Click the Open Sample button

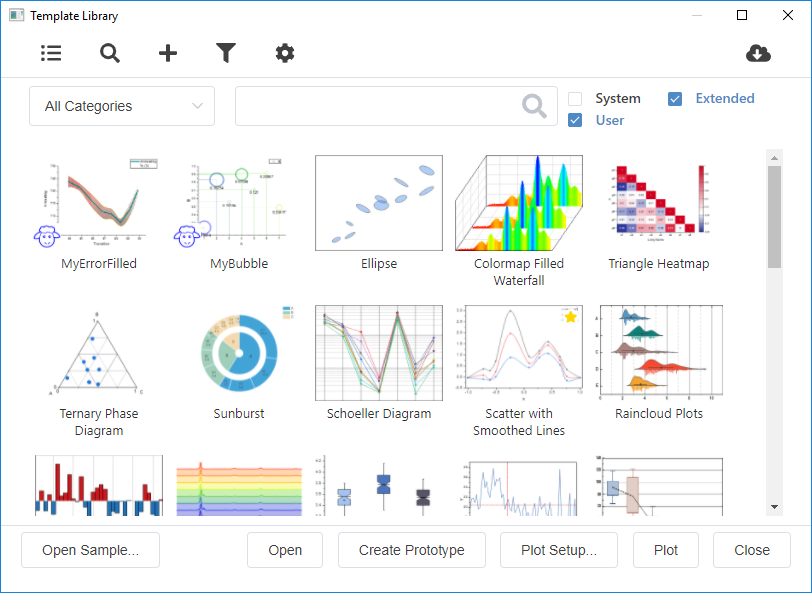click(90, 550)
